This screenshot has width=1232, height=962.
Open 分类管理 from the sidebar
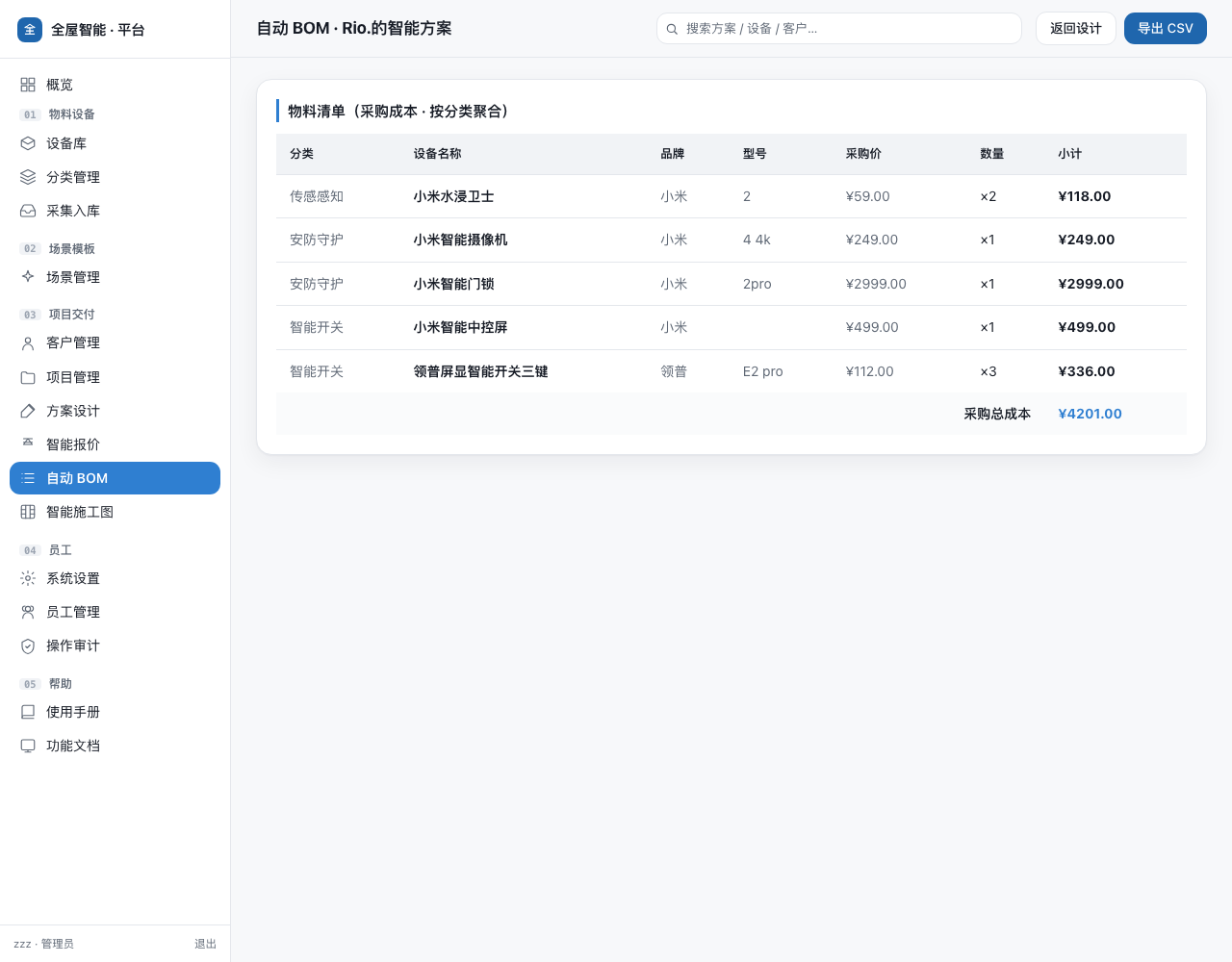click(115, 177)
